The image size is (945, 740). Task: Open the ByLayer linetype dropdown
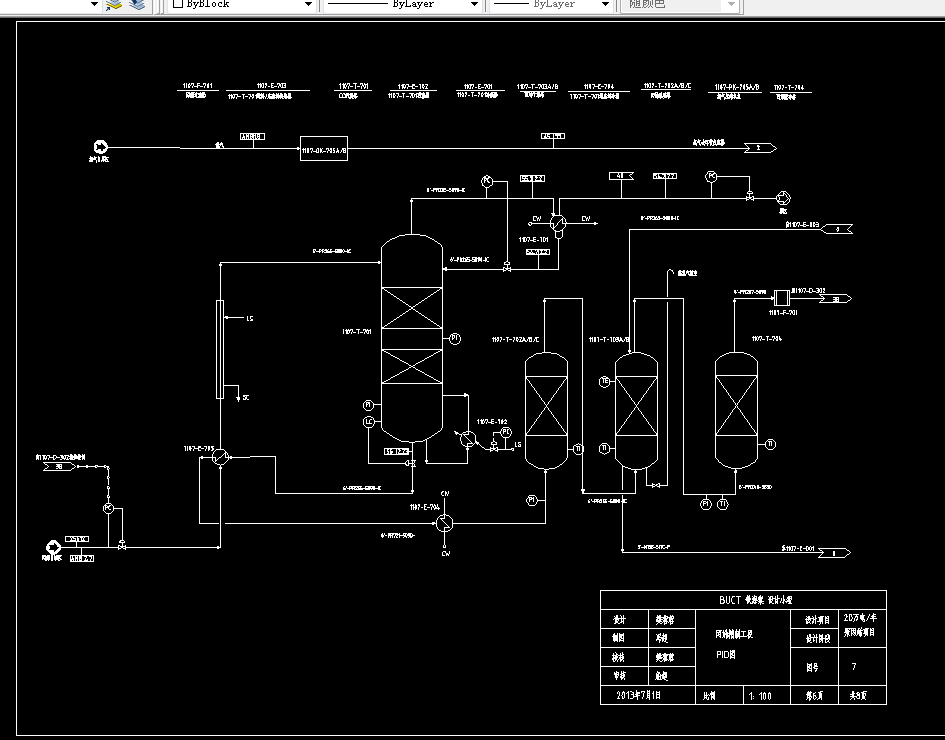coord(403,4)
